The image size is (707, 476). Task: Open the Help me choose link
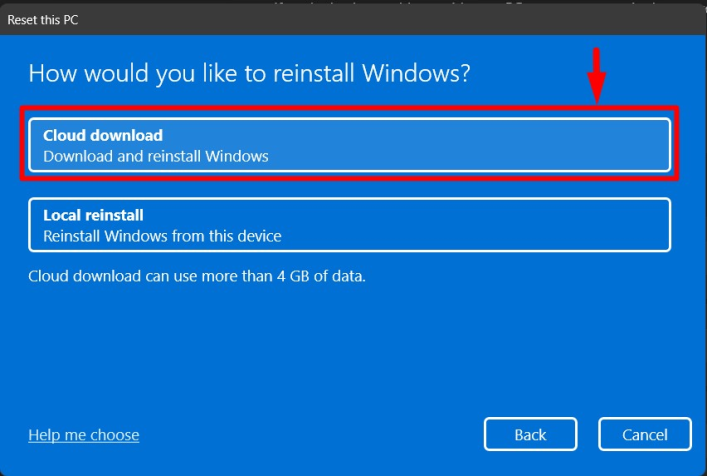pyautogui.click(x=84, y=435)
